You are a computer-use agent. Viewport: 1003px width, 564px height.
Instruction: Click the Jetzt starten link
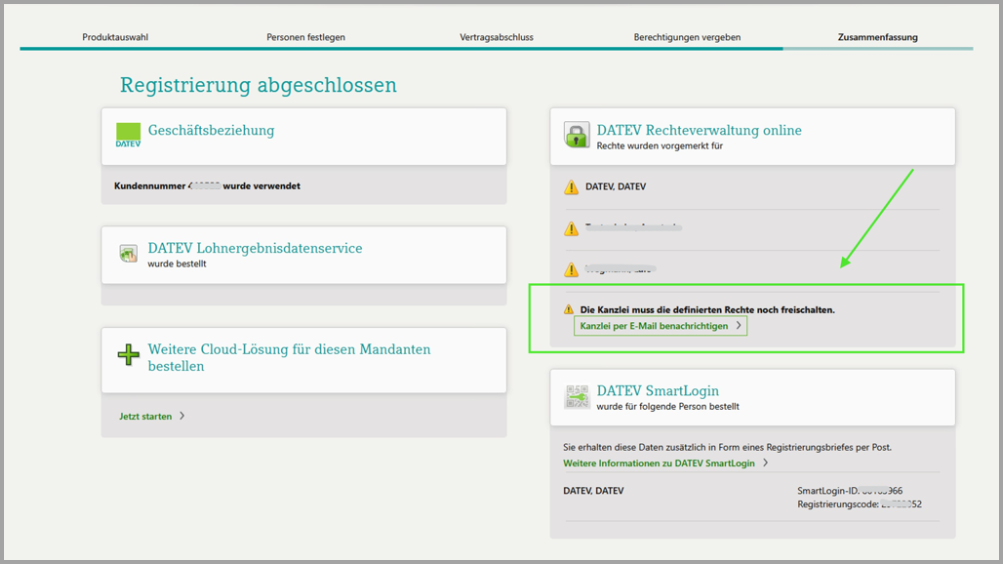coord(145,416)
